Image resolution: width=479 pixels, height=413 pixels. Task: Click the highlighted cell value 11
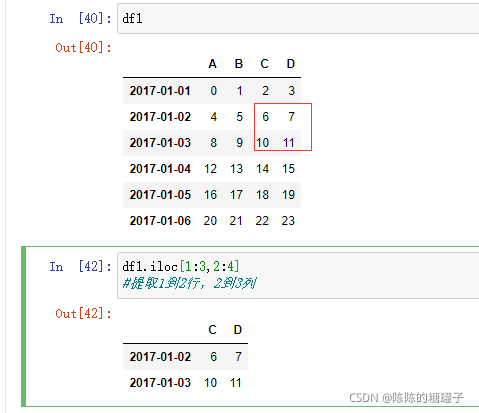point(289,143)
